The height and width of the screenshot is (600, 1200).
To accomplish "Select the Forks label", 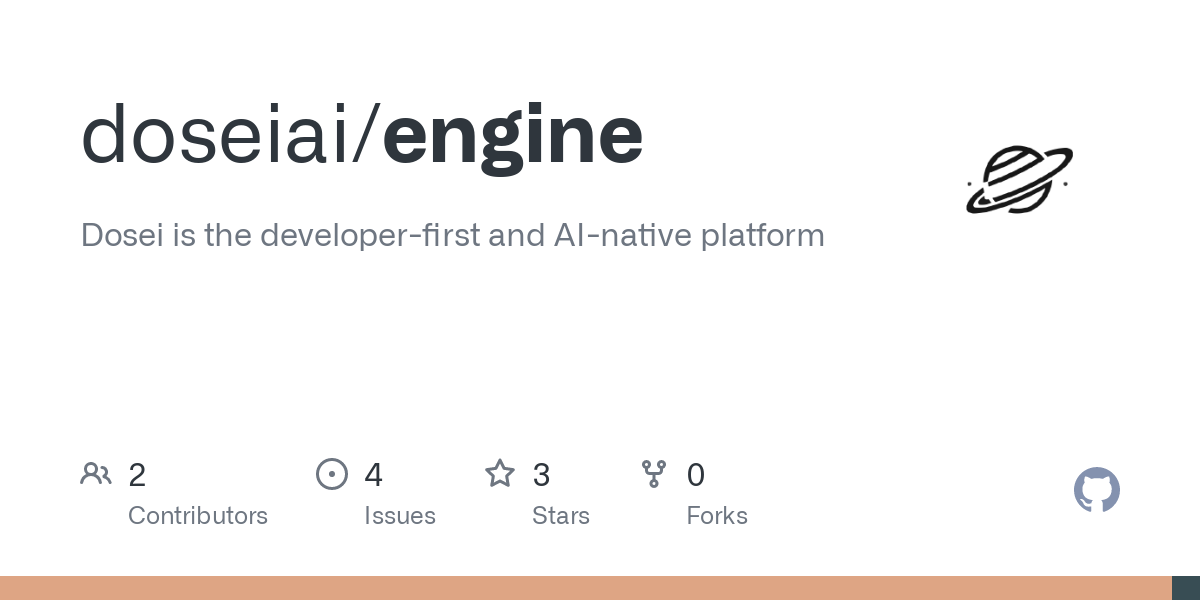I will click(717, 516).
